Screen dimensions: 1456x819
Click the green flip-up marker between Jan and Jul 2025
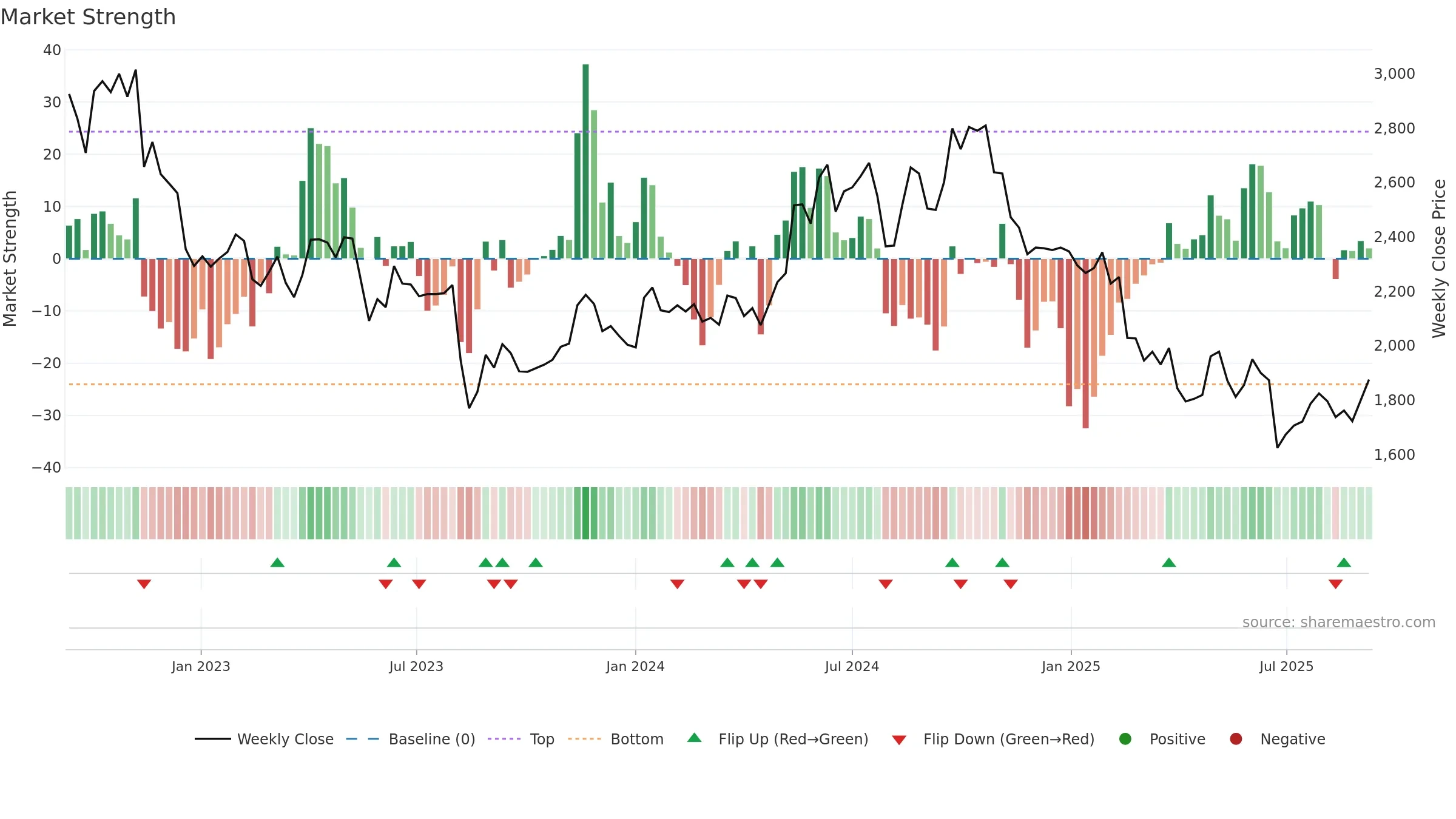pyautogui.click(x=1169, y=562)
